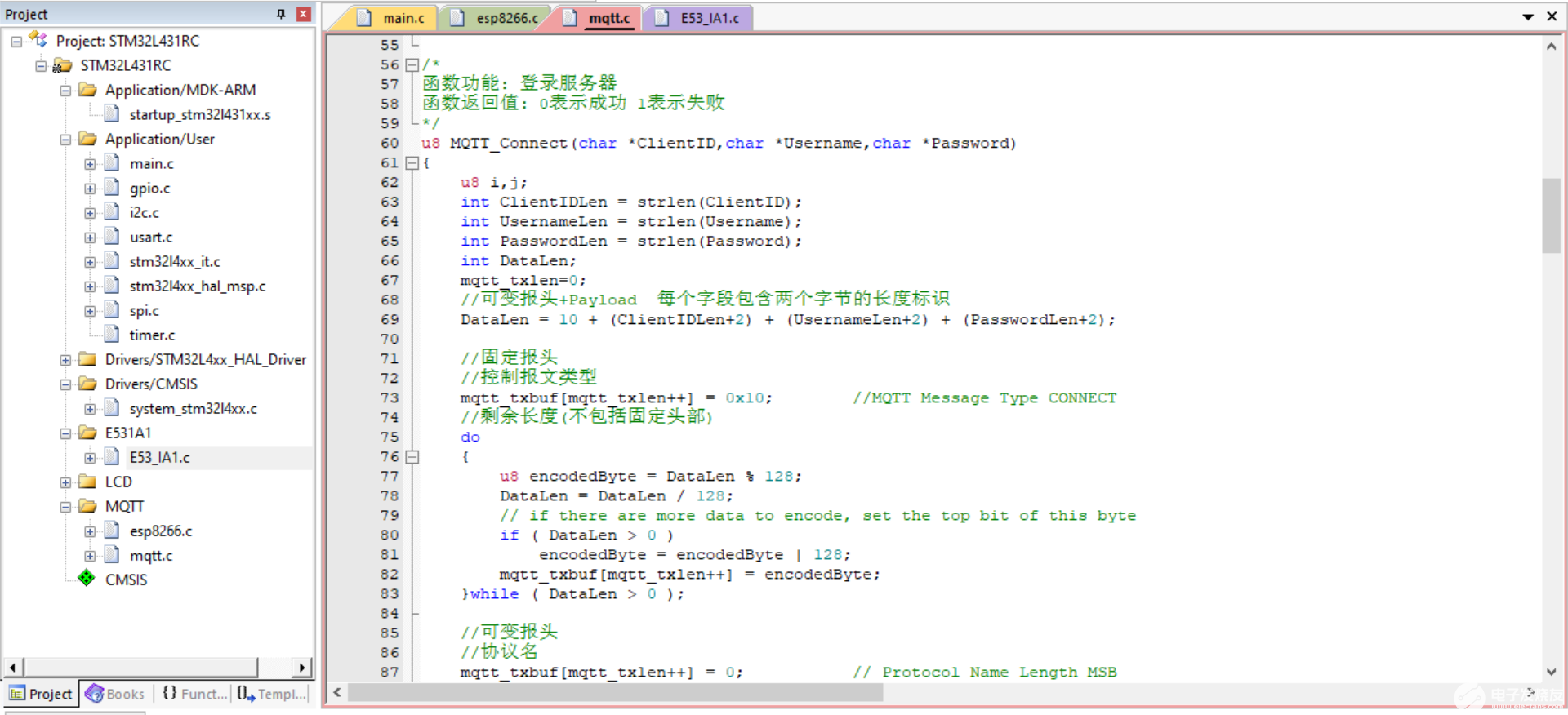Open the Functions bottom tab
The height and width of the screenshot is (715, 1568).
[194, 694]
